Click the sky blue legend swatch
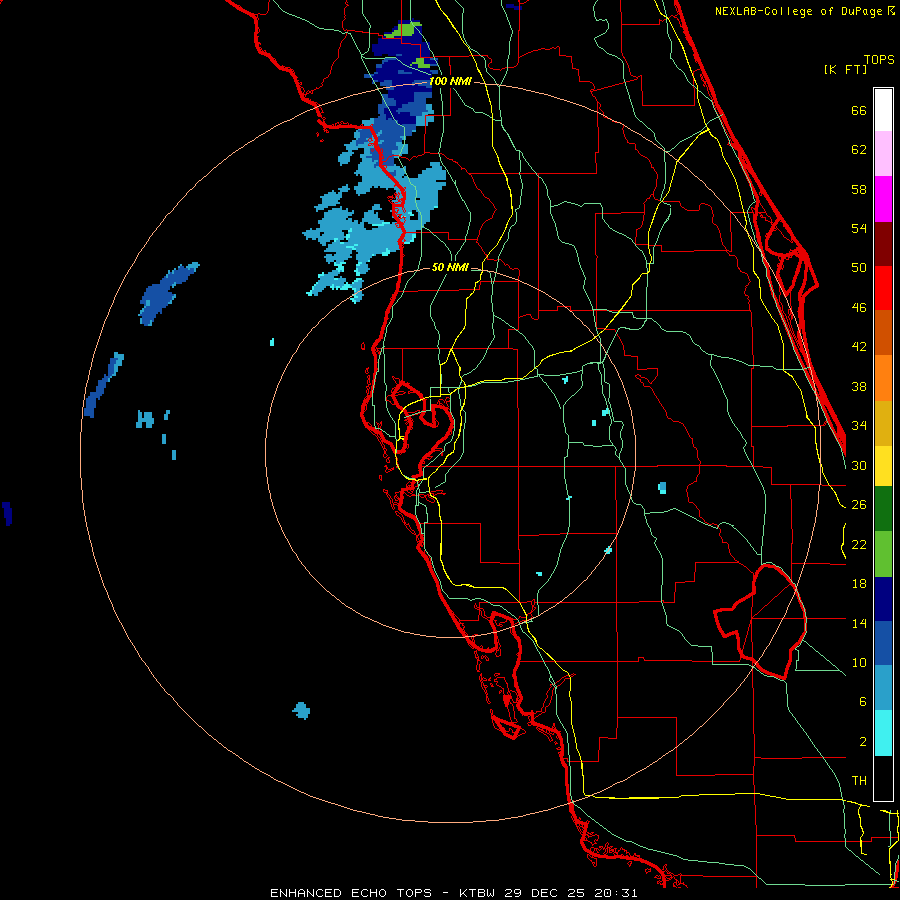Image resolution: width=900 pixels, height=900 pixels. pyautogui.click(x=883, y=688)
